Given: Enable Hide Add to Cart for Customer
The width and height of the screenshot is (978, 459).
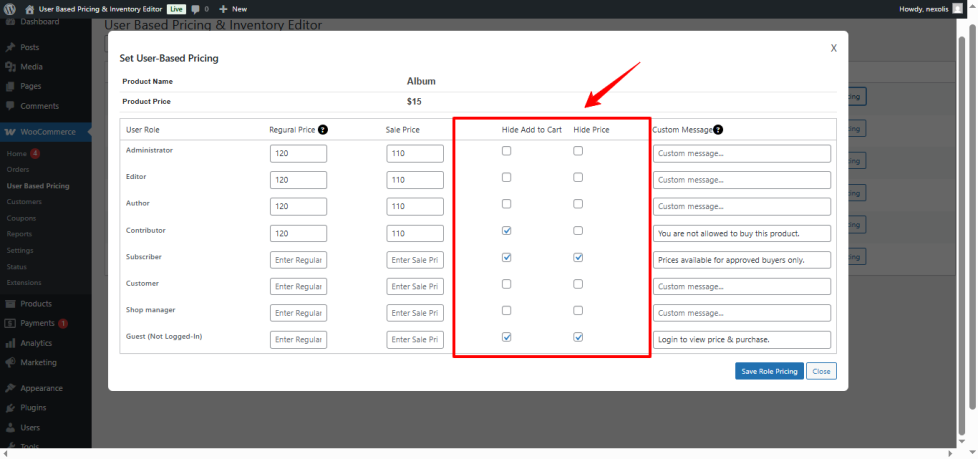Looking at the screenshot, I should click(x=506, y=284).
